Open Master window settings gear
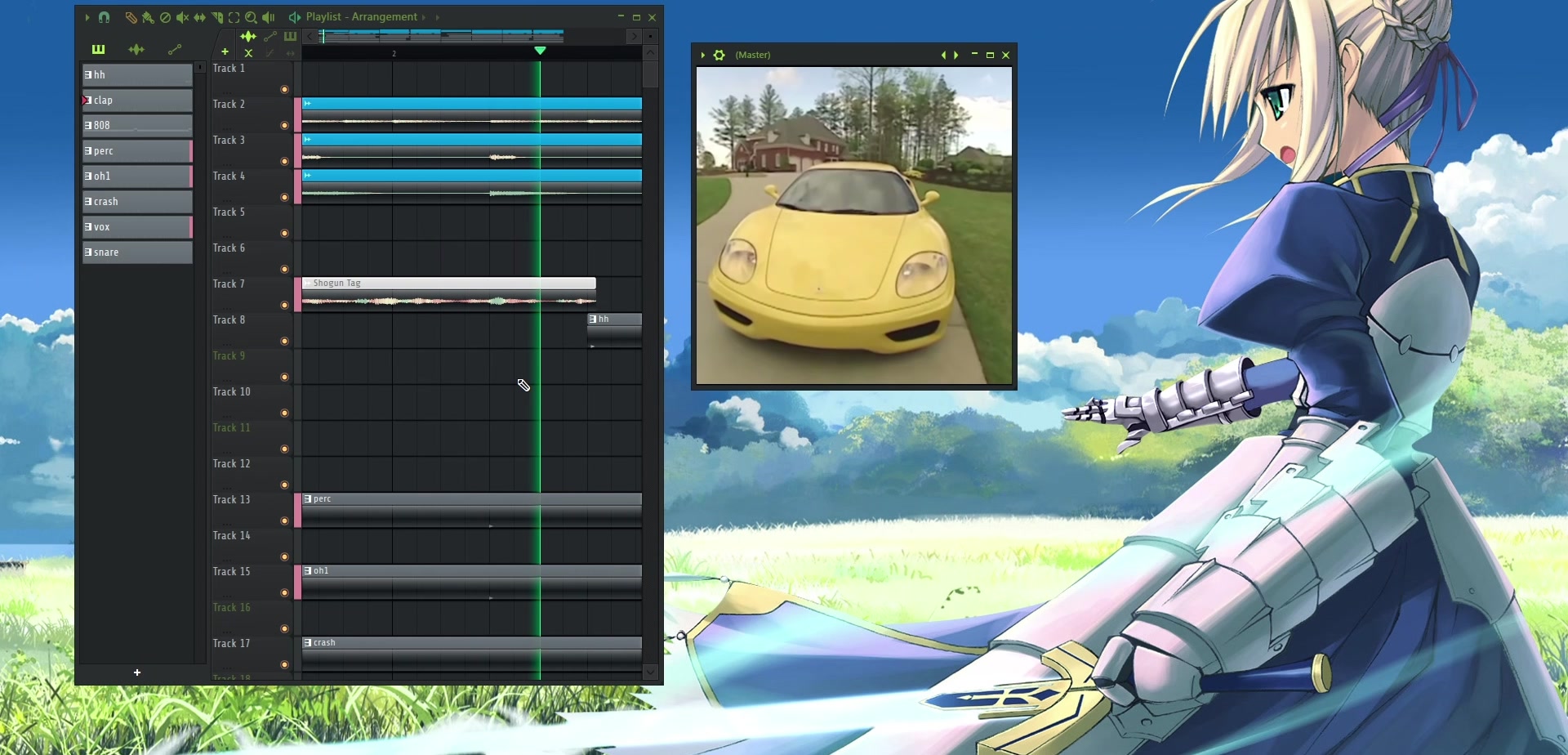Screen dimensions: 1568x755 click(x=719, y=55)
